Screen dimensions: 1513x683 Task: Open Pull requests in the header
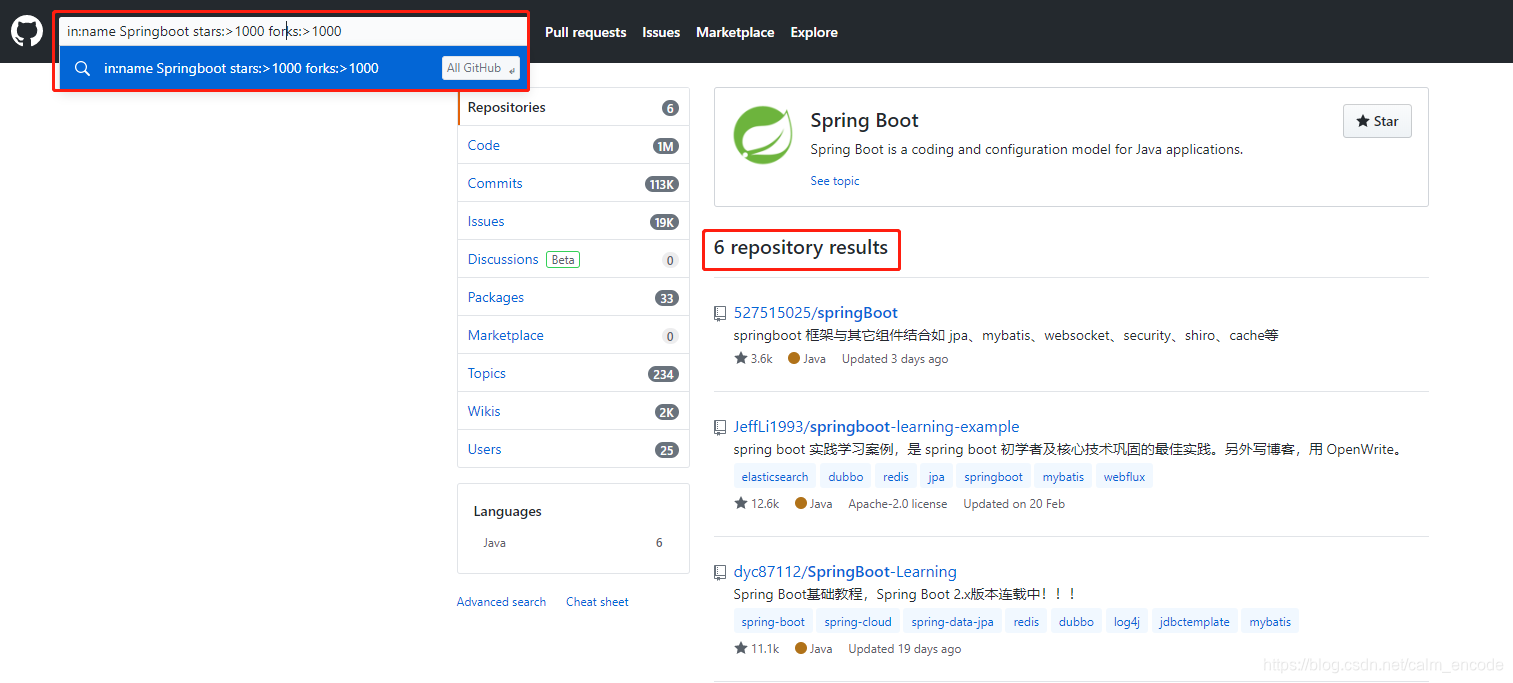[x=585, y=32]
